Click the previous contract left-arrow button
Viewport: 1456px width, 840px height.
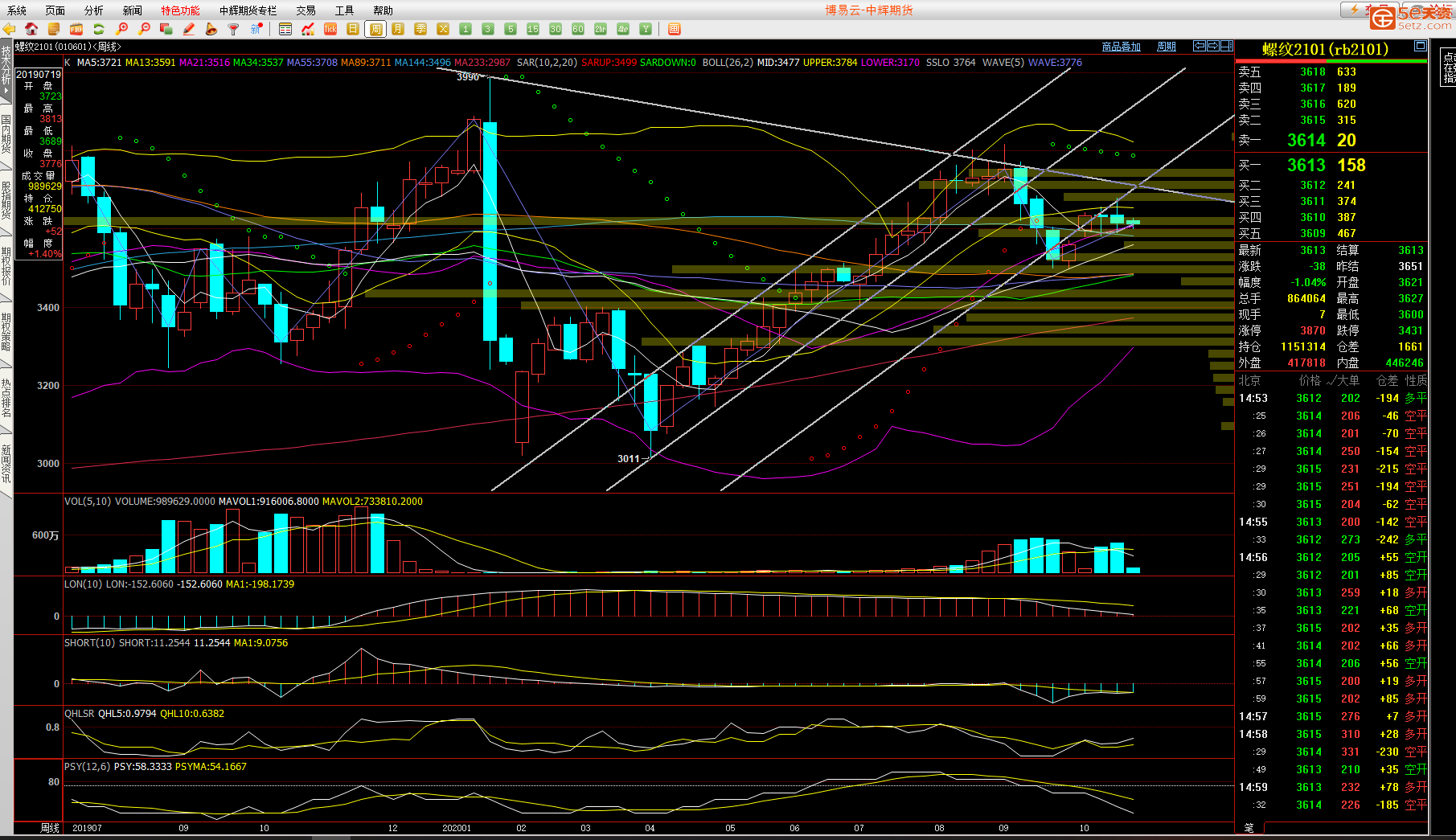click(1200, 46)
